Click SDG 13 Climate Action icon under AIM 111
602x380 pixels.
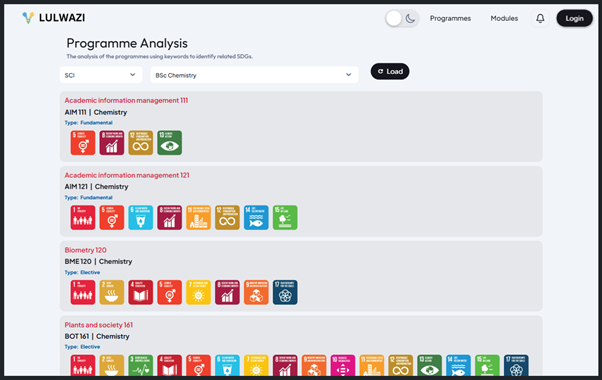[x=169, y=143]
